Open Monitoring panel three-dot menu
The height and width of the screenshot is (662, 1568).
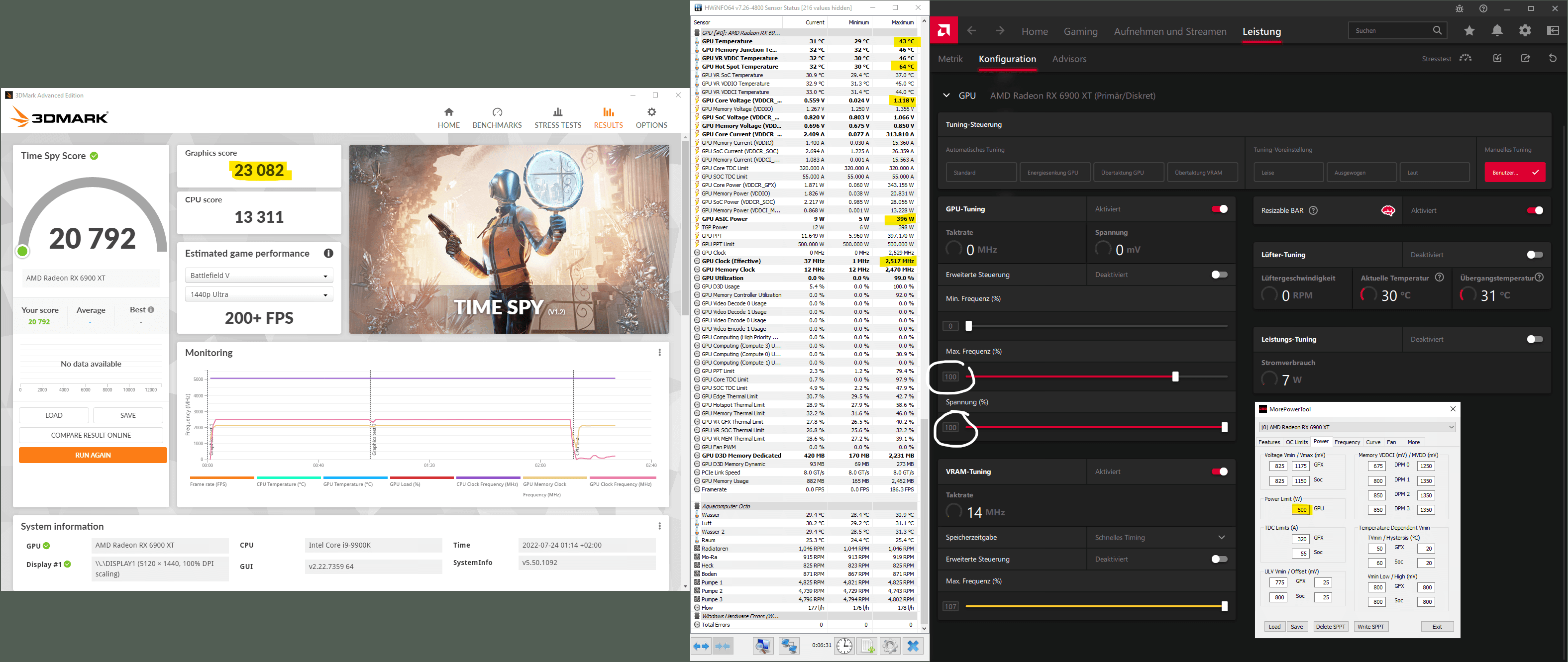[659, 352]
